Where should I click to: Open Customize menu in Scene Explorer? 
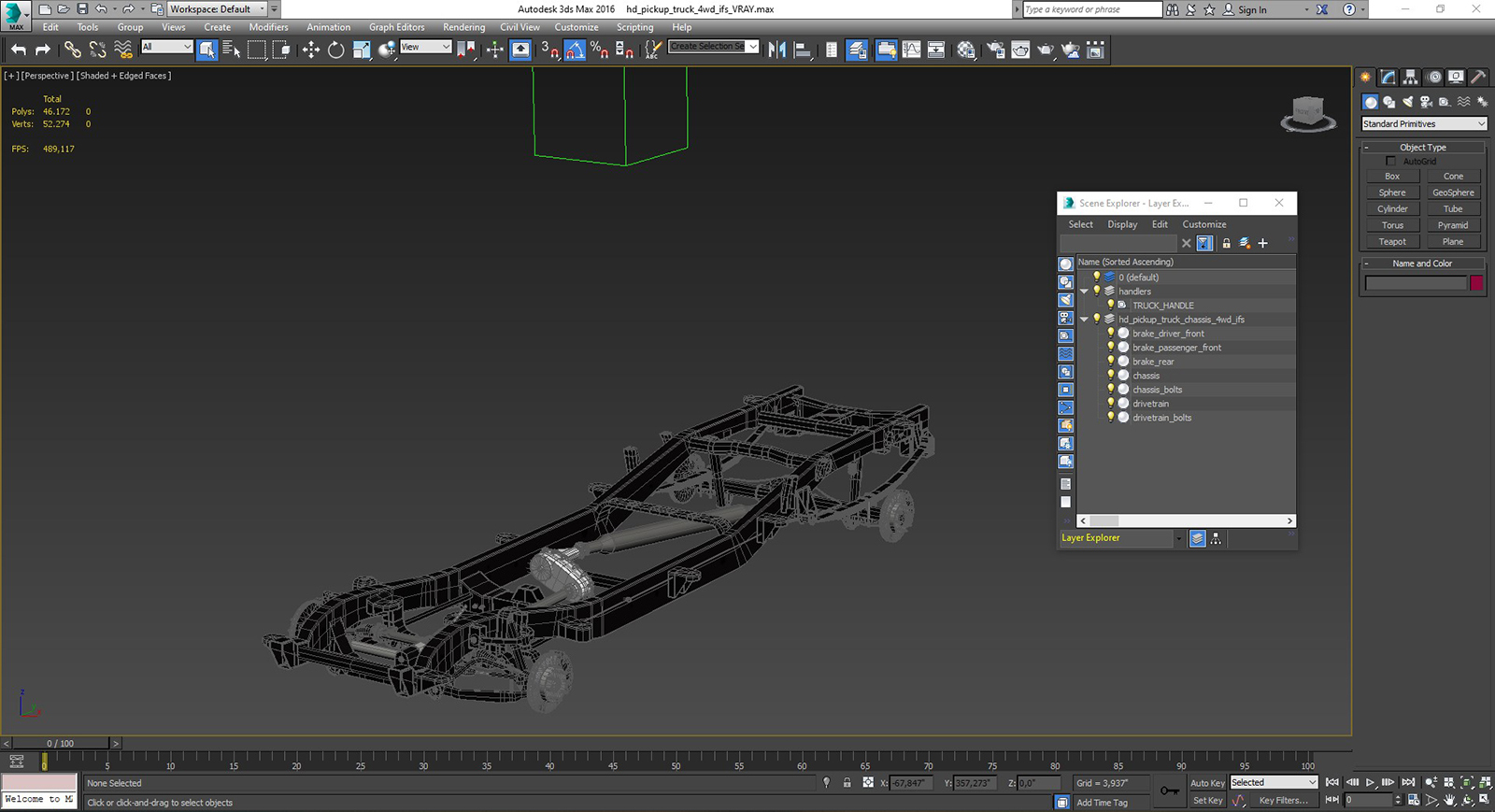[1203, 224]
